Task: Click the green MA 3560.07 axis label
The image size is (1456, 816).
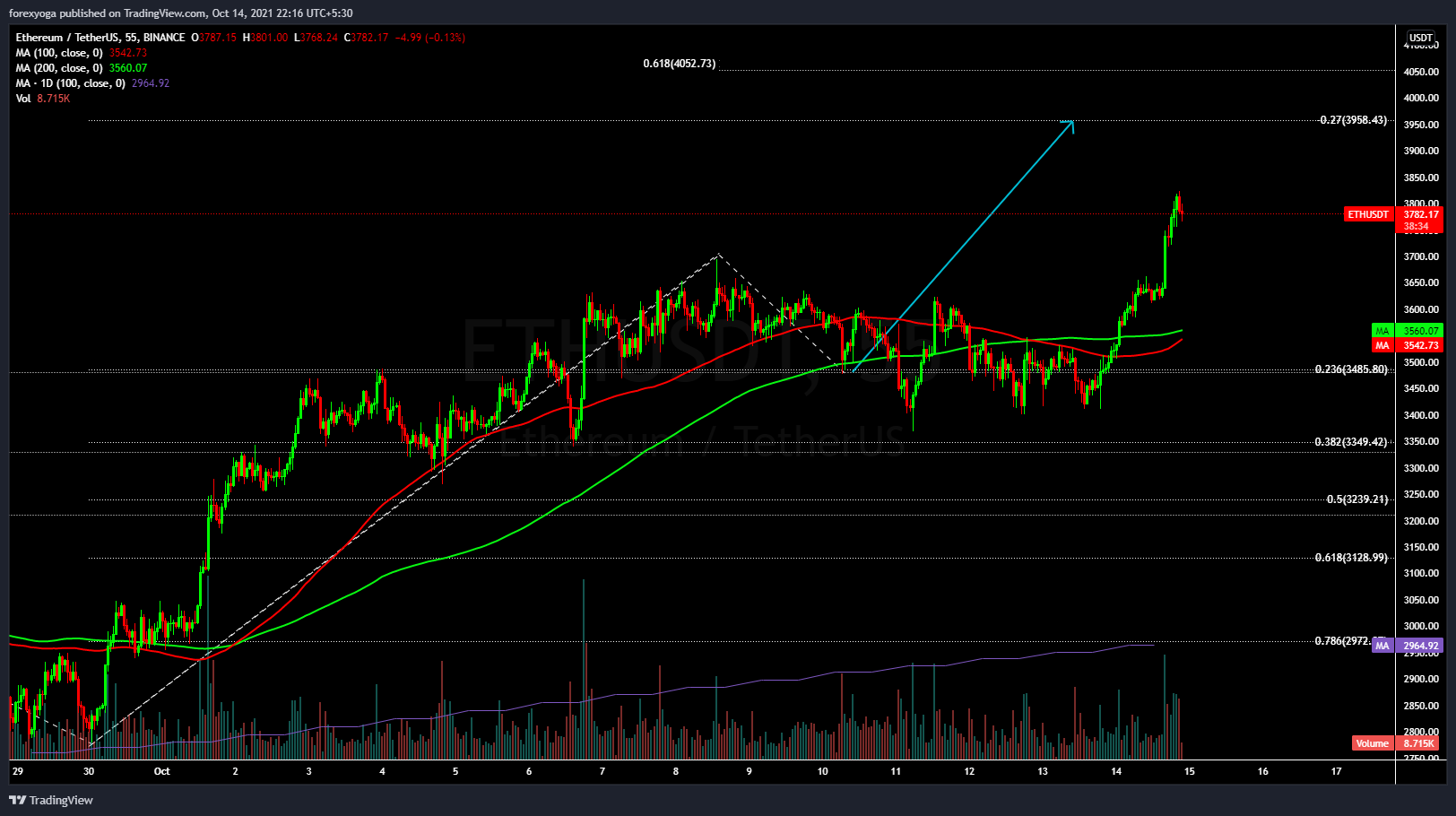Action: [1408, 331]
